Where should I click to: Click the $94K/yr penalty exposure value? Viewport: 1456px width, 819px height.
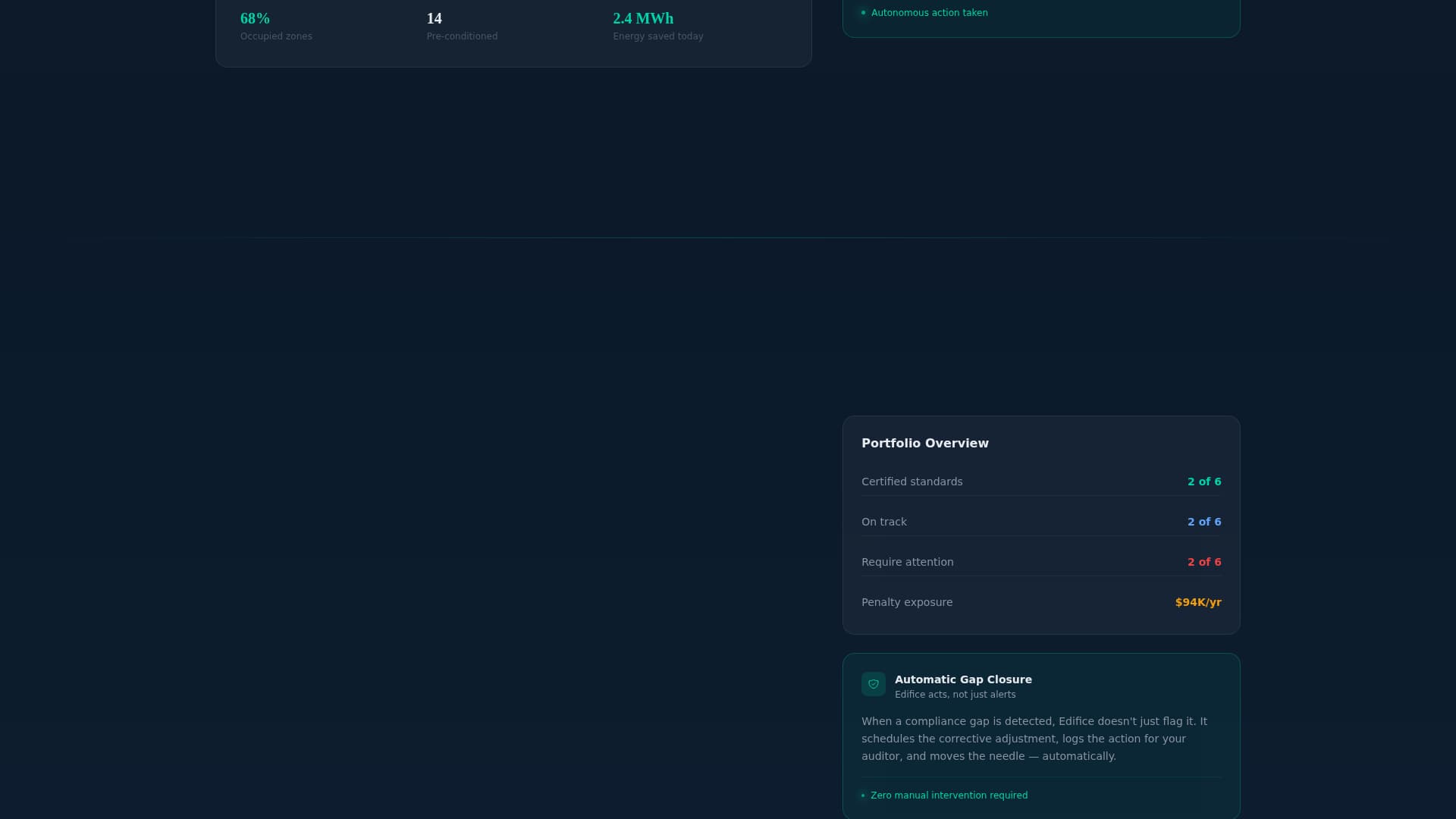point(1198,602)
